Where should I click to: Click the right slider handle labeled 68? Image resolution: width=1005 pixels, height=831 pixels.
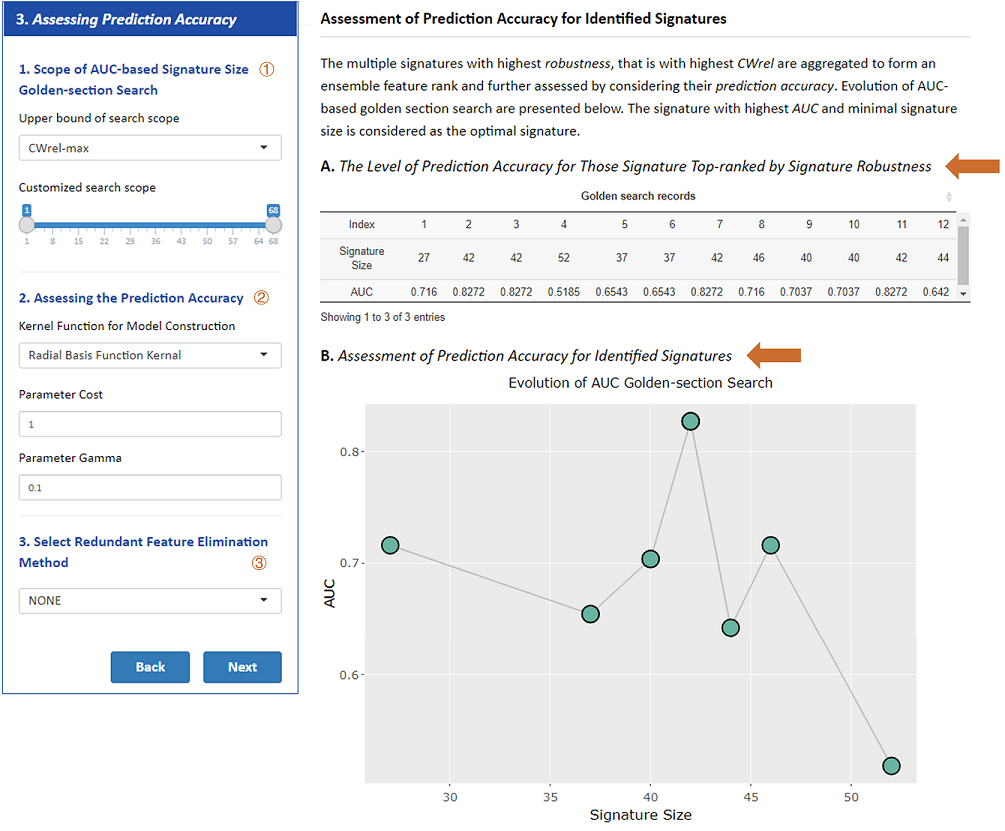tap(273, 225)
